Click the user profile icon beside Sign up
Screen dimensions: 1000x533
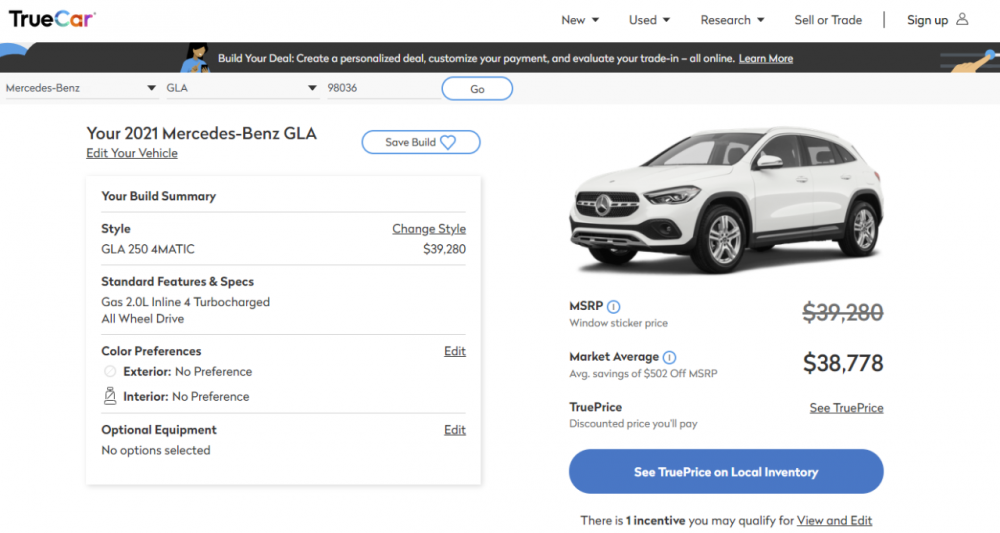[962, 19]
